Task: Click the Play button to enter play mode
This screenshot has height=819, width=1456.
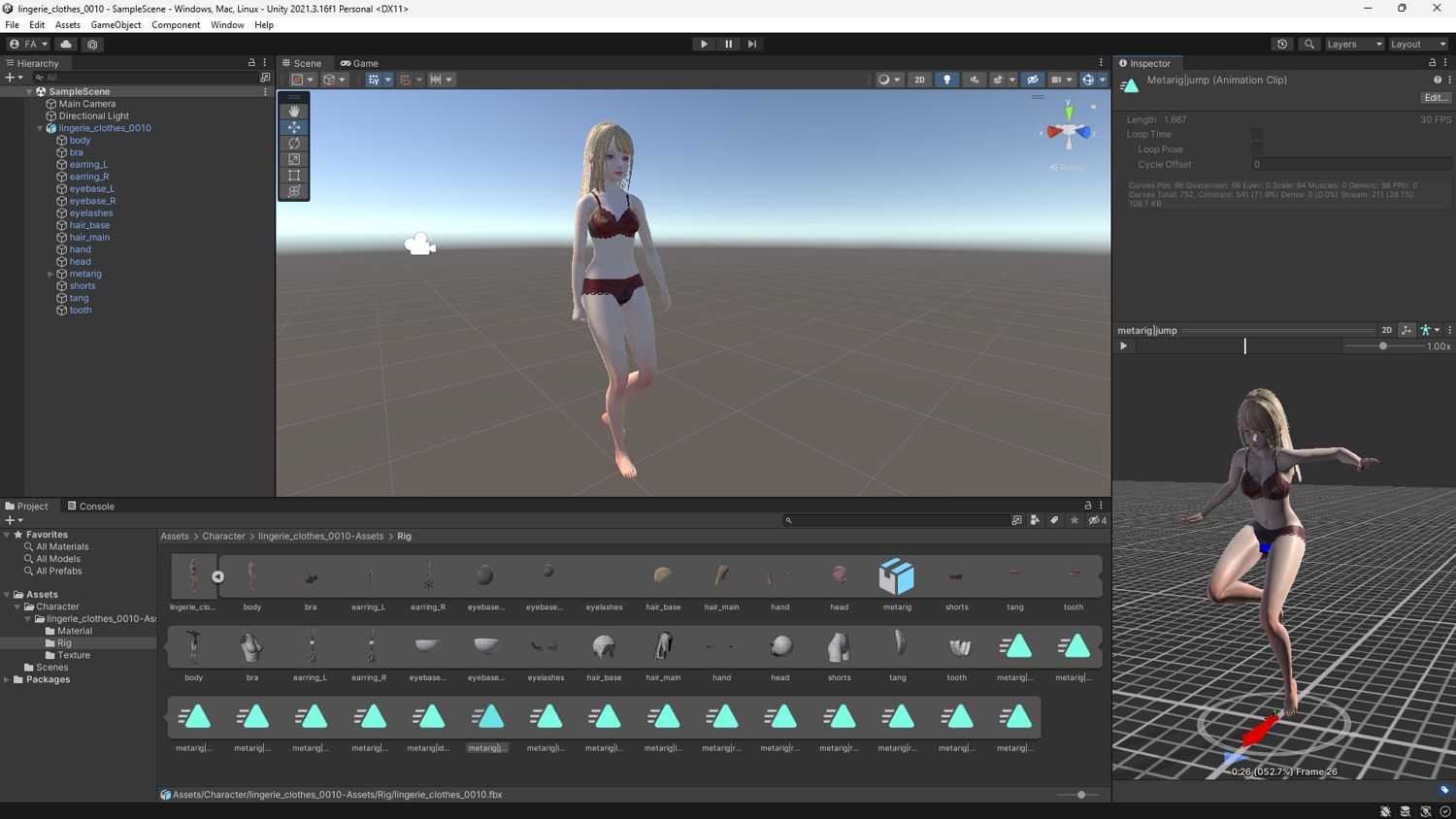Action: tap(704, 44)
